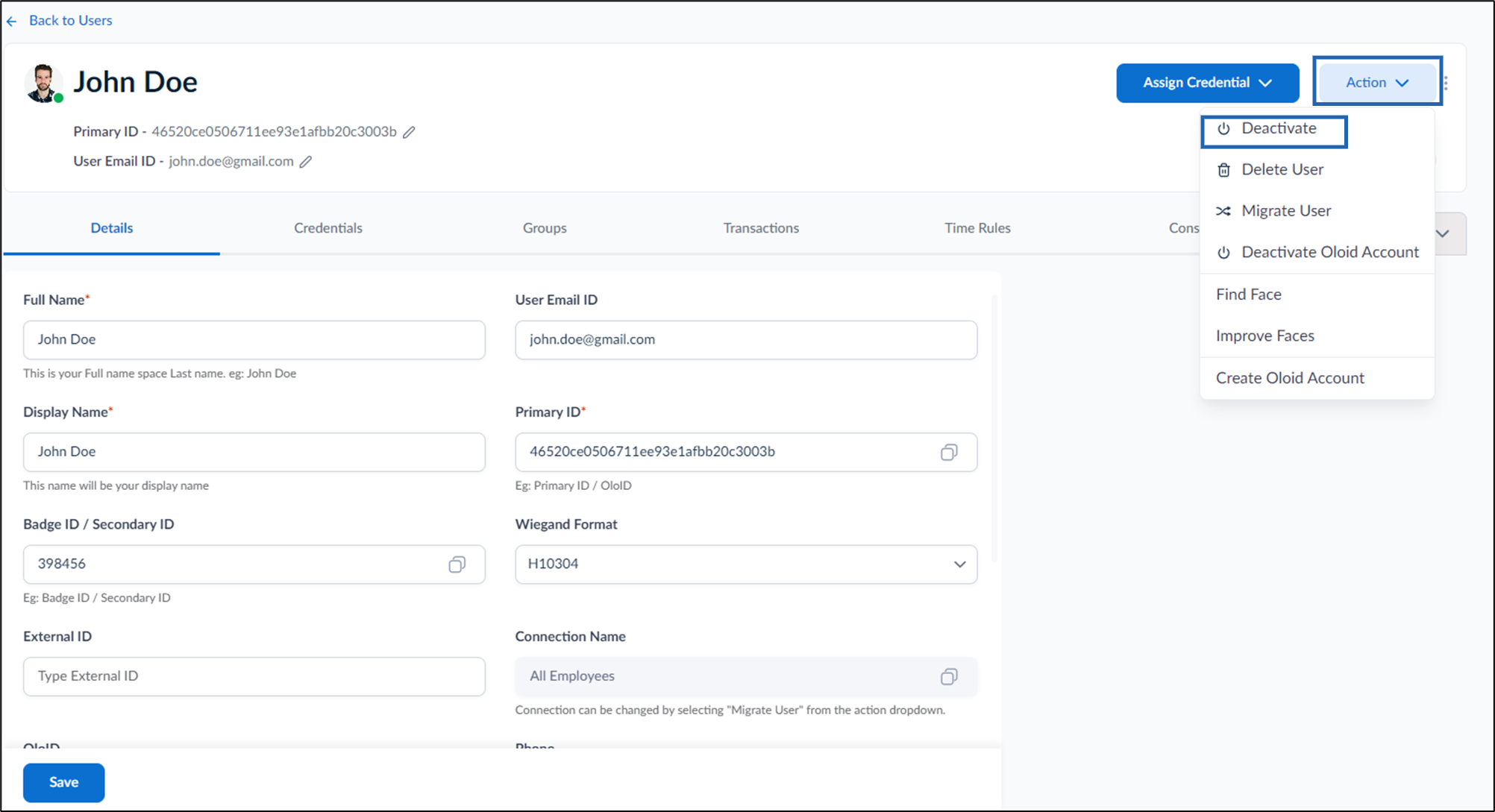Click the edit pencil next to User Email ID
The image size is (1495, 812).
coord(306,162)
